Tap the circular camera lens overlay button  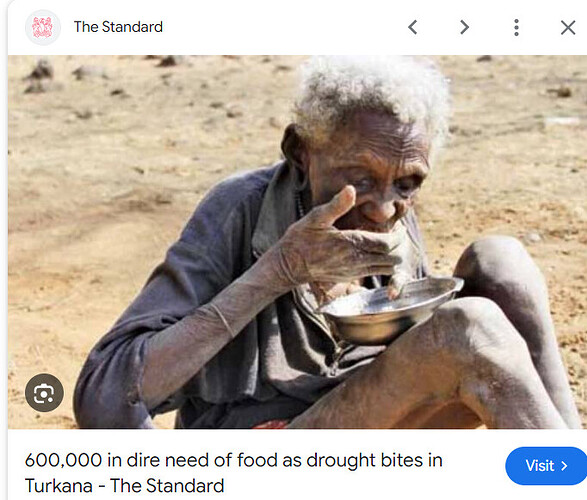pos(44,393)
